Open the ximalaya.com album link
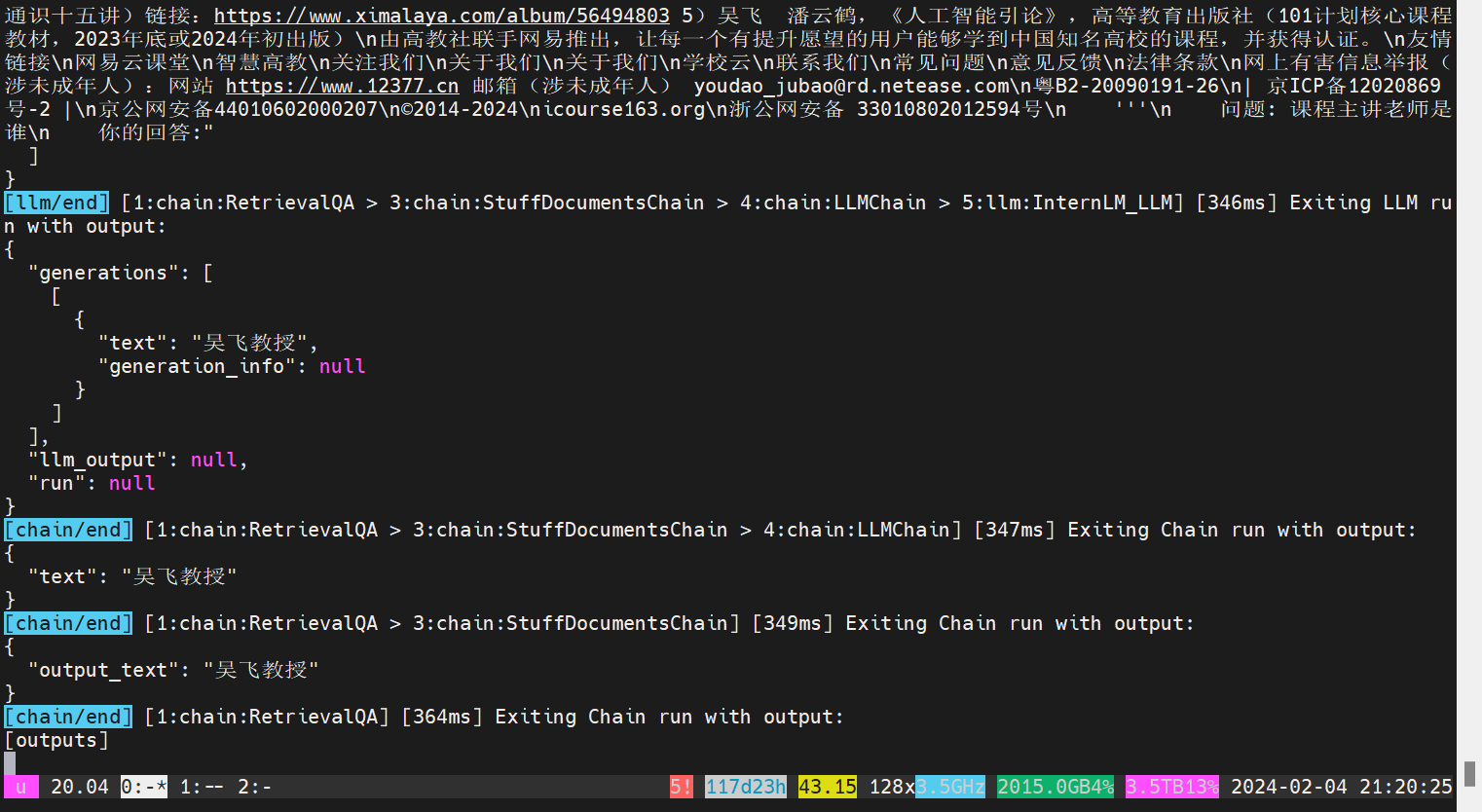 442,16
